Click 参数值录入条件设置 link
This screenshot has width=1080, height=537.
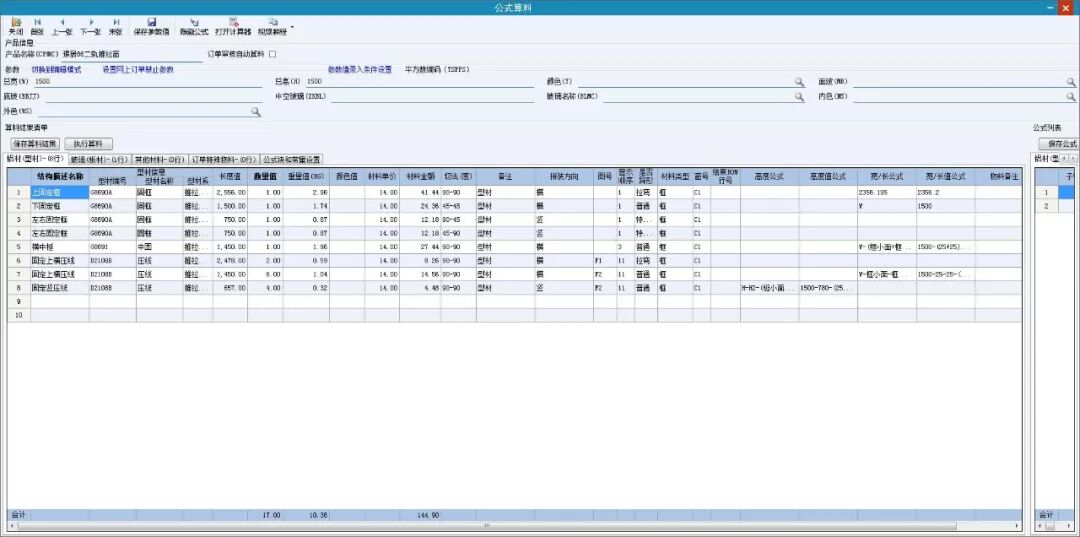point(360,70)
